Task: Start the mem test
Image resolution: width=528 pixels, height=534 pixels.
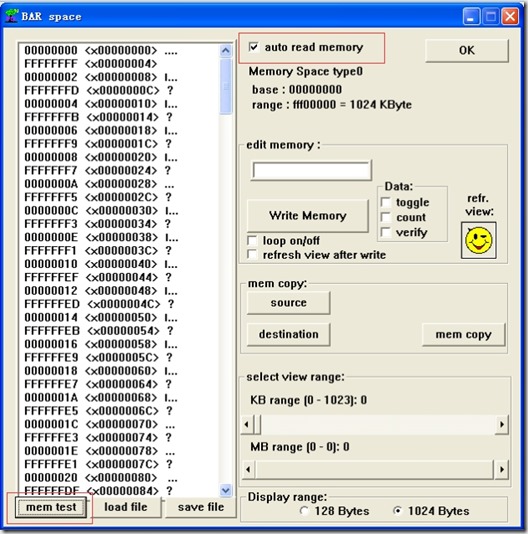Action: pos(51,507)
